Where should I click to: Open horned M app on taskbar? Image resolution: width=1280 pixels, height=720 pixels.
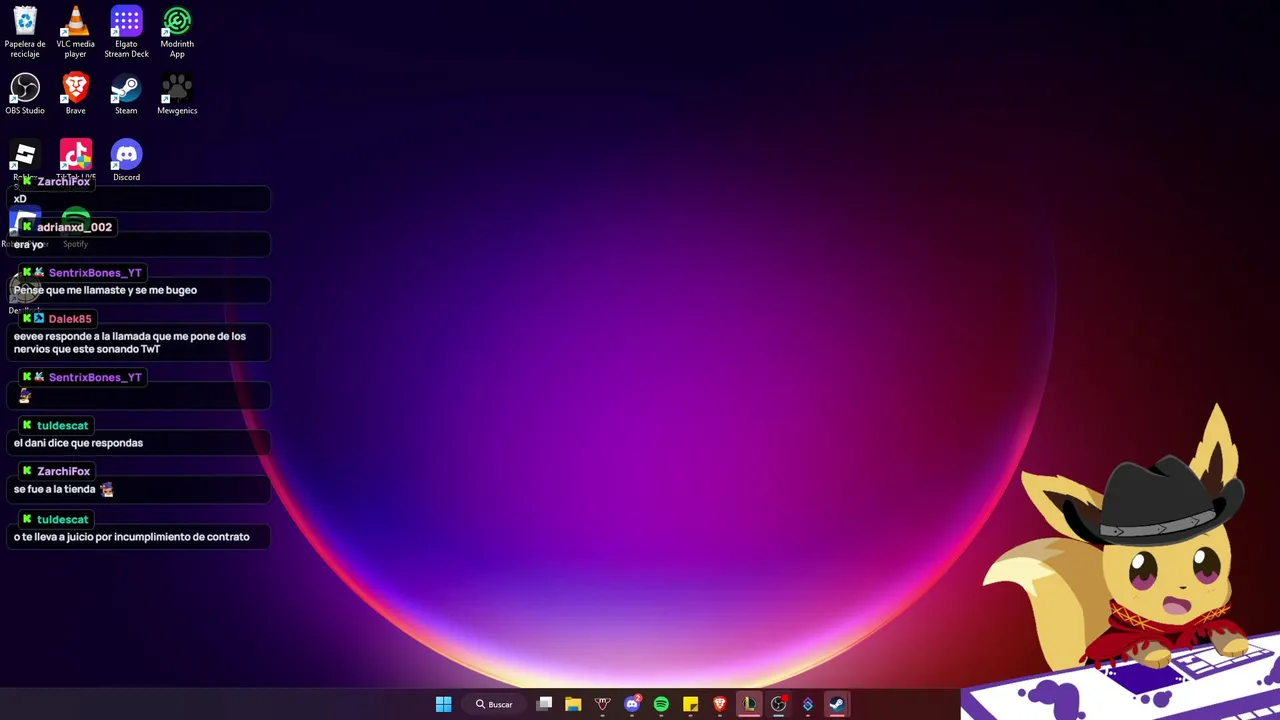(x=602, y=704)
